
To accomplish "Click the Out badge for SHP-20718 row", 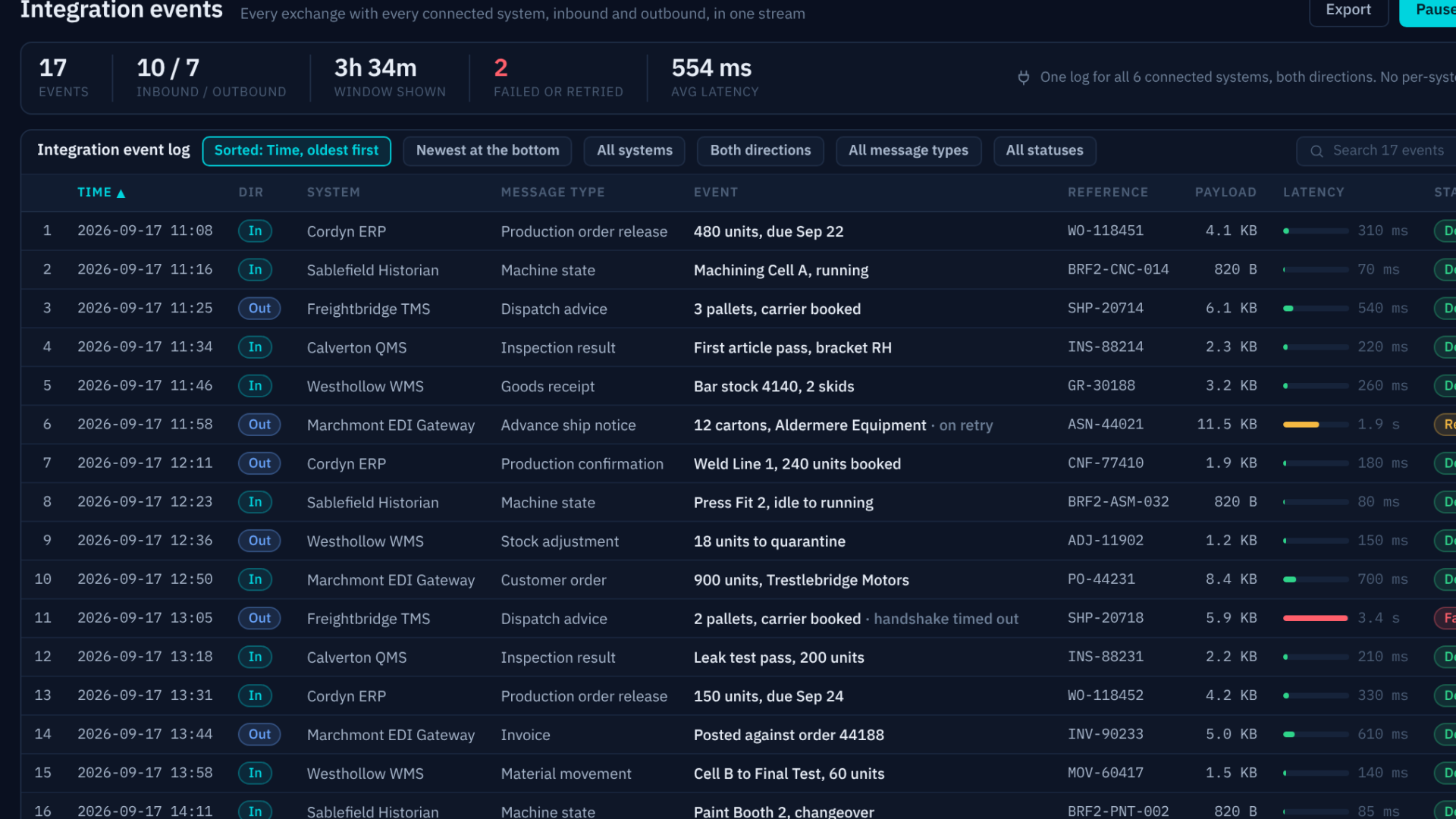I will [259, 618].
